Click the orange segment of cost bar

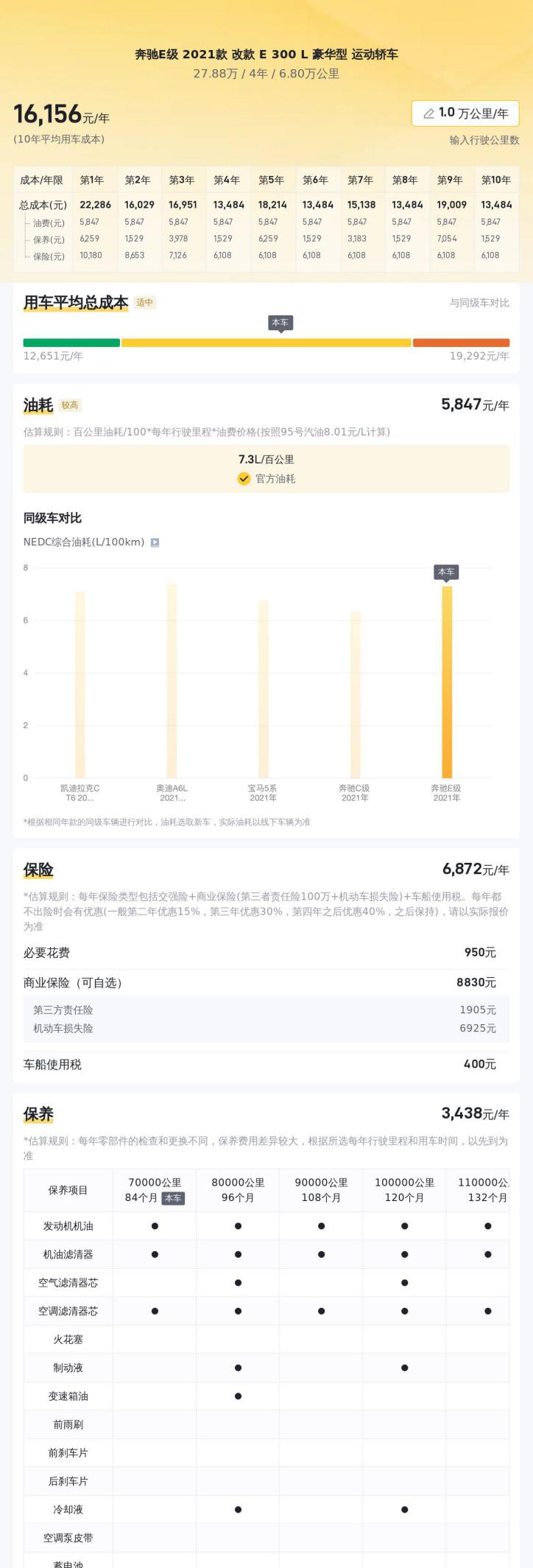pos(461,343)
